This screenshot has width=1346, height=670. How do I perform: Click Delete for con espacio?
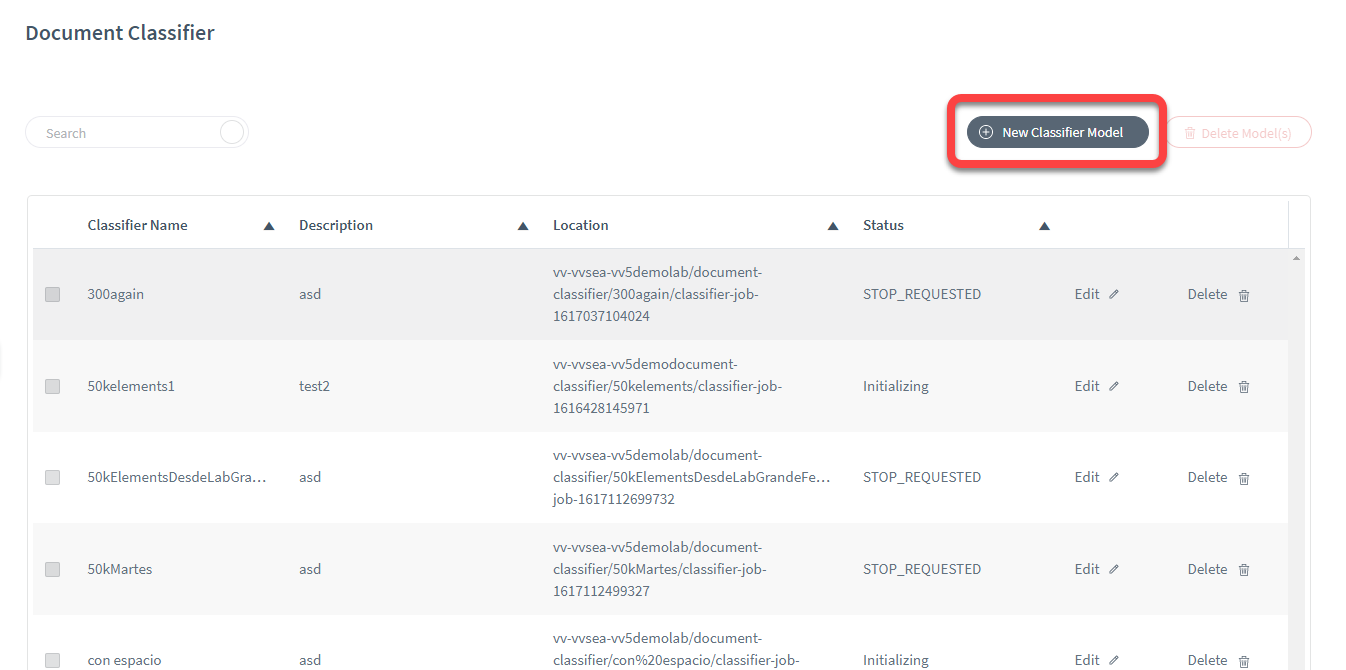(1207, 660)
